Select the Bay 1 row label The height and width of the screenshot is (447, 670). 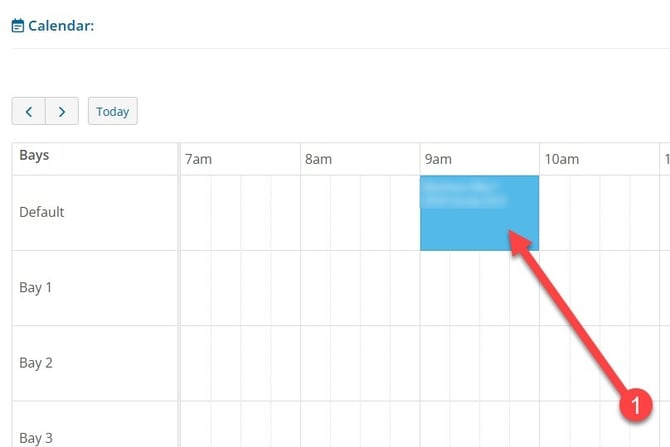pos(35,288)
